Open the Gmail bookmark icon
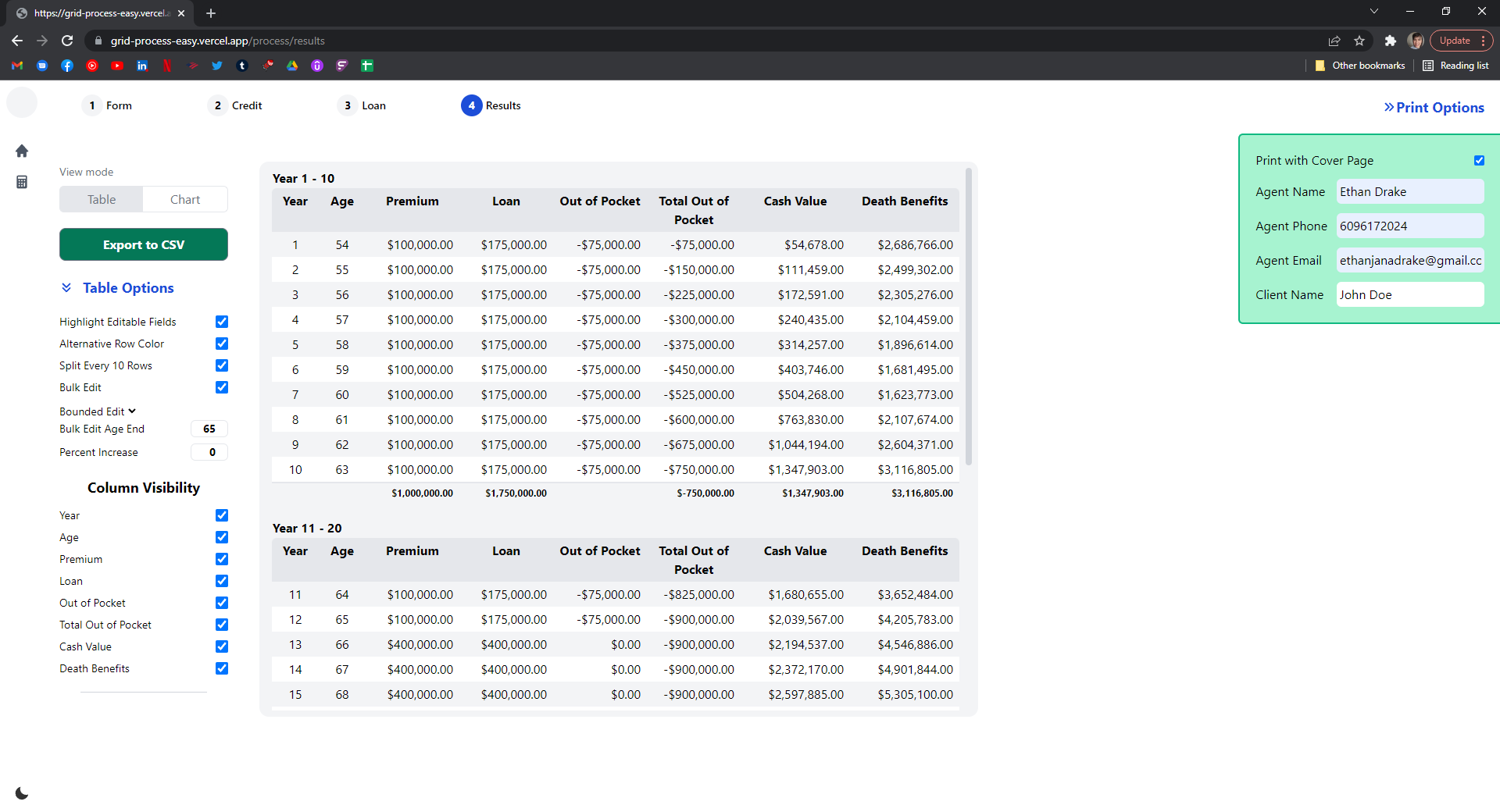1500x812 pixels. pyautogui.click(x=17, y=66)
